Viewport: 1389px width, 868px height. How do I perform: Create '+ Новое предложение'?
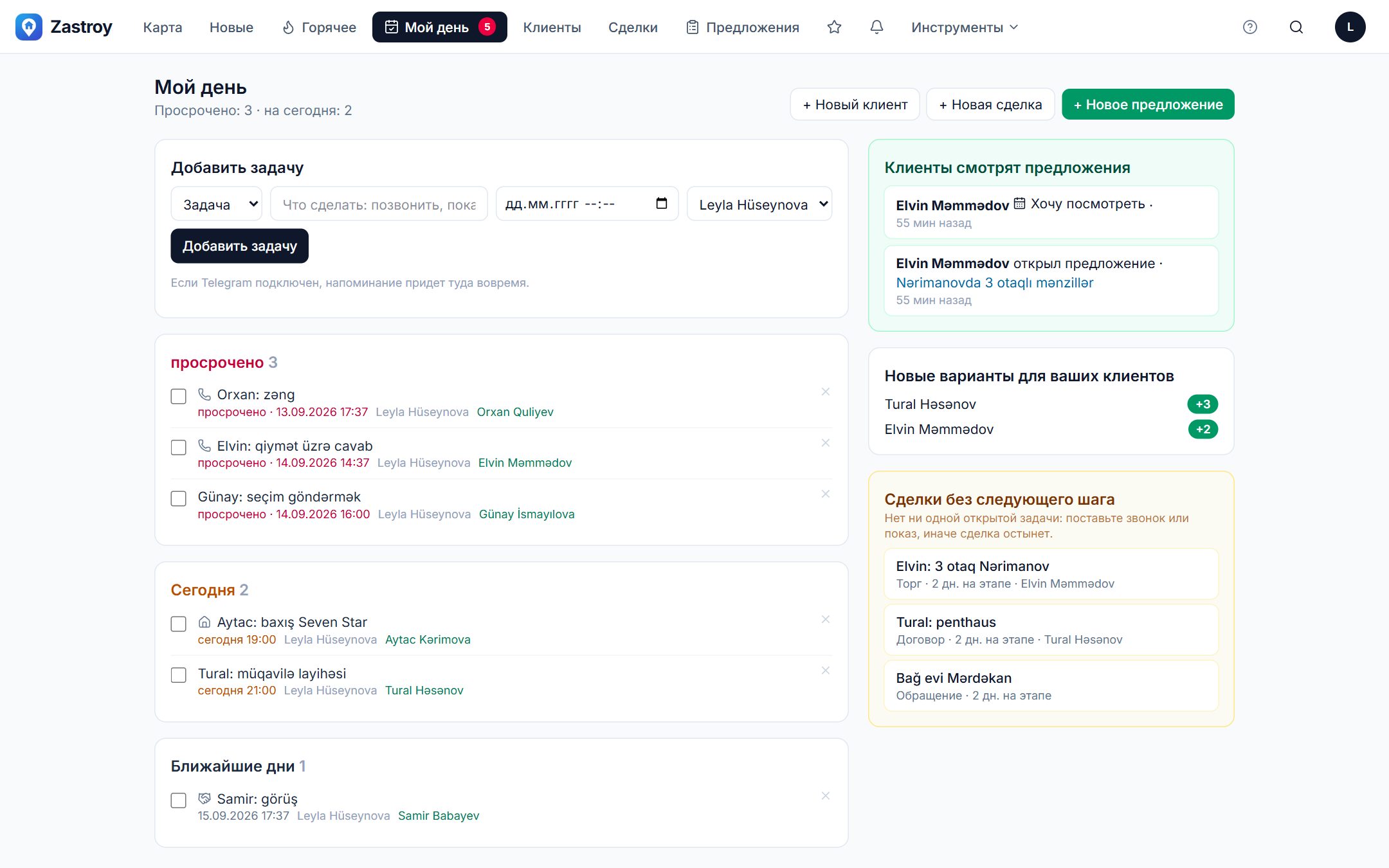1148,104
